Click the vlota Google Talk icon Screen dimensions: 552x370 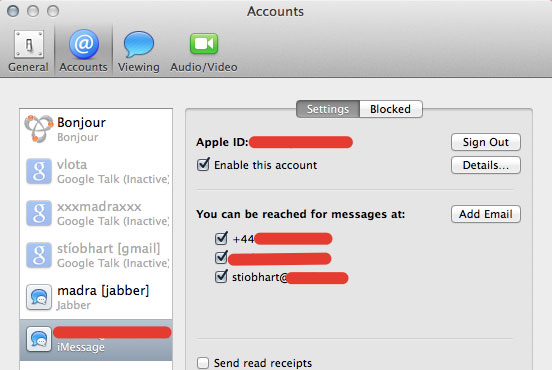click(x=39, y=171)
